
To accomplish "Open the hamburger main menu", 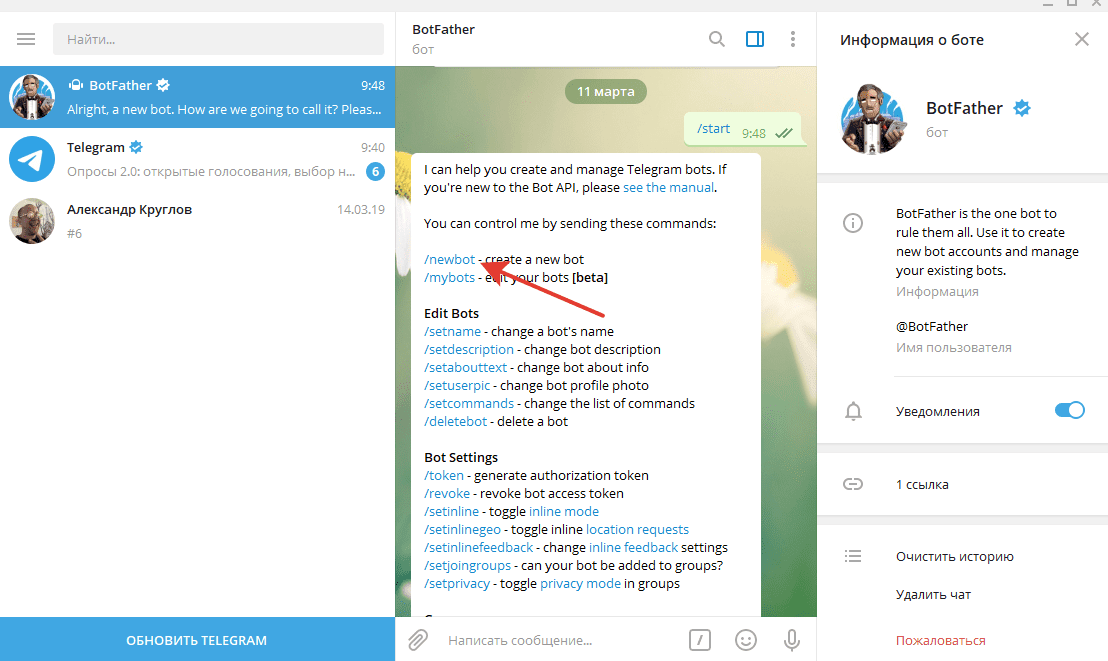I will 26,39.
